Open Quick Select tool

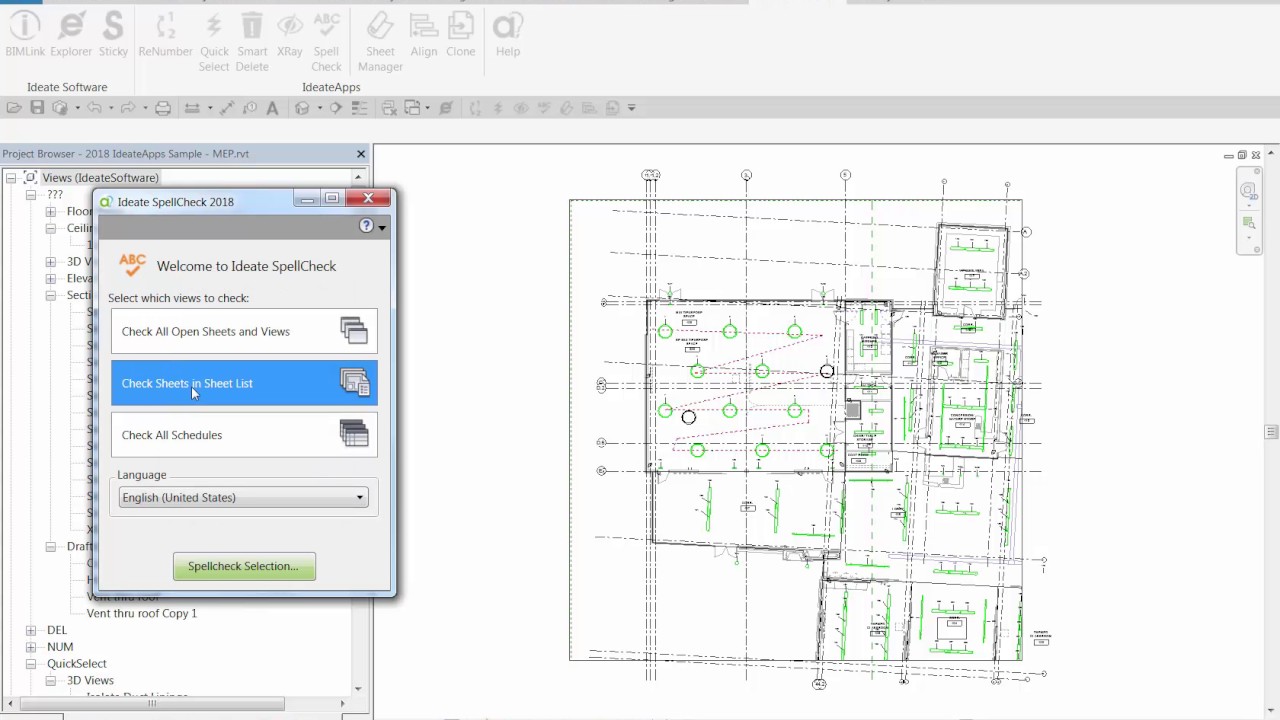coord(214,42)
